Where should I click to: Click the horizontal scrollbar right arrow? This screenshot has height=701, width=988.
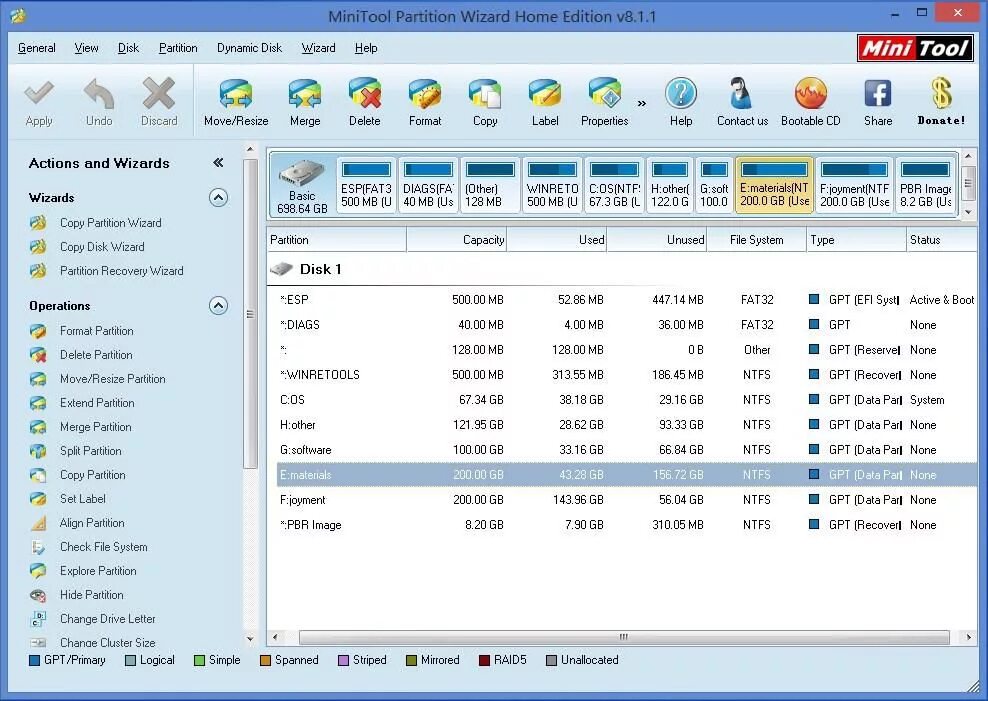point(968,637)
